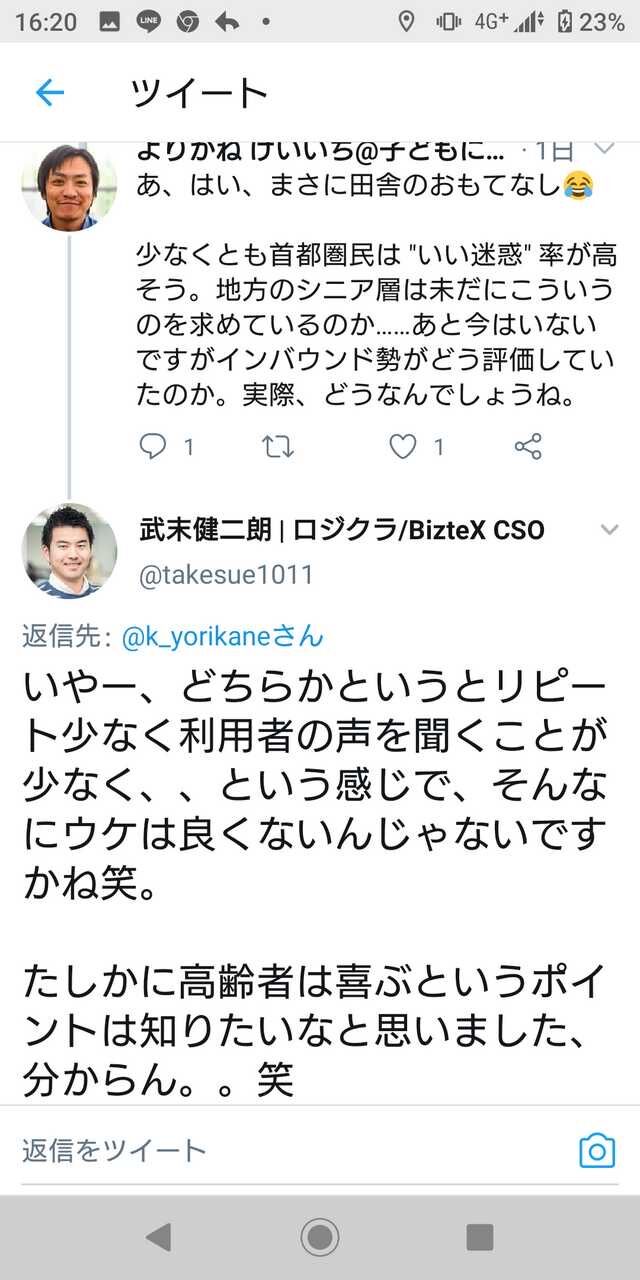Expand options chevron on 武末健二朗's tweet
640x1280 pixels.
point(607,529)
